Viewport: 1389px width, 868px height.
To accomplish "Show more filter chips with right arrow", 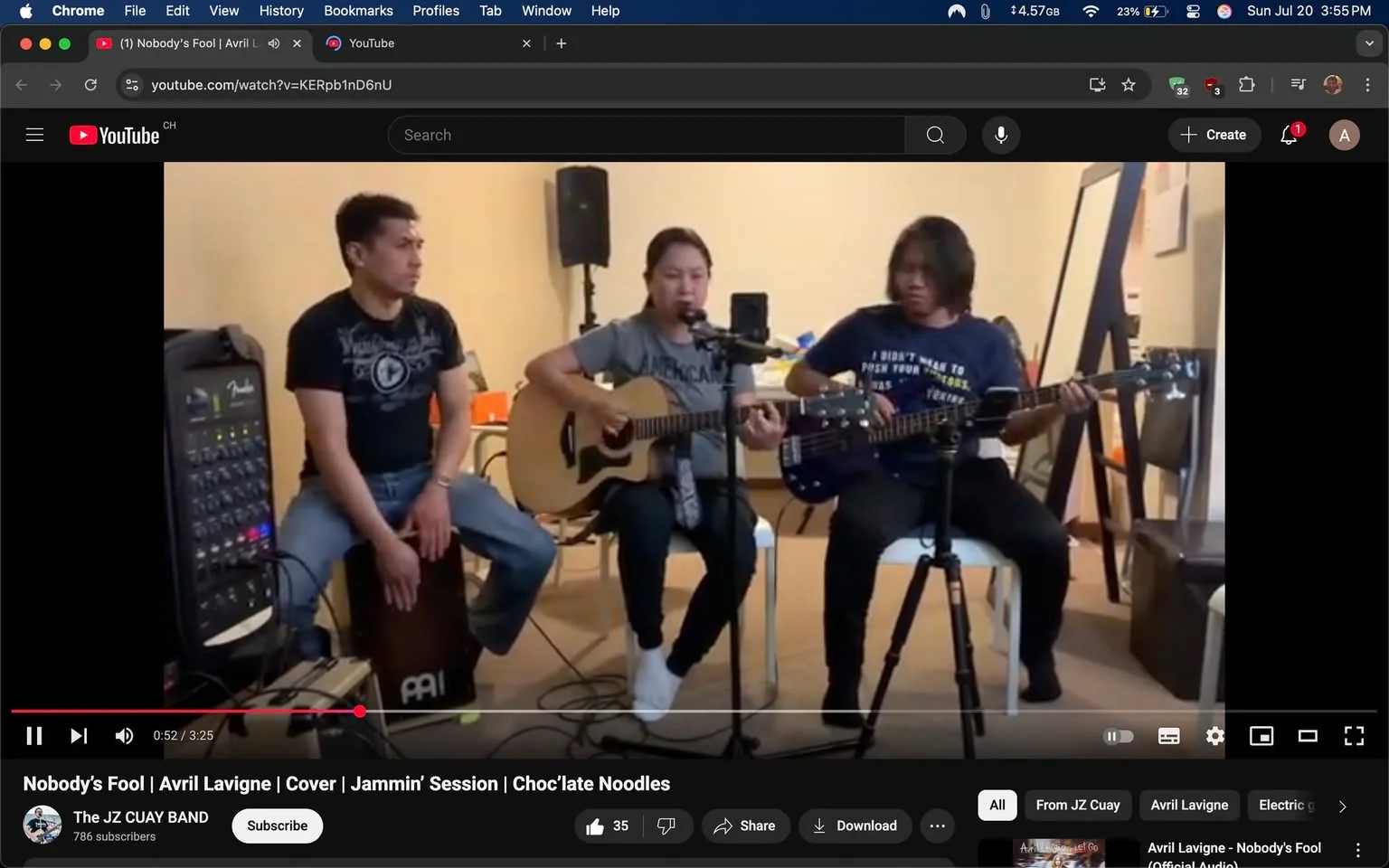I will (x=1342, y=806).
